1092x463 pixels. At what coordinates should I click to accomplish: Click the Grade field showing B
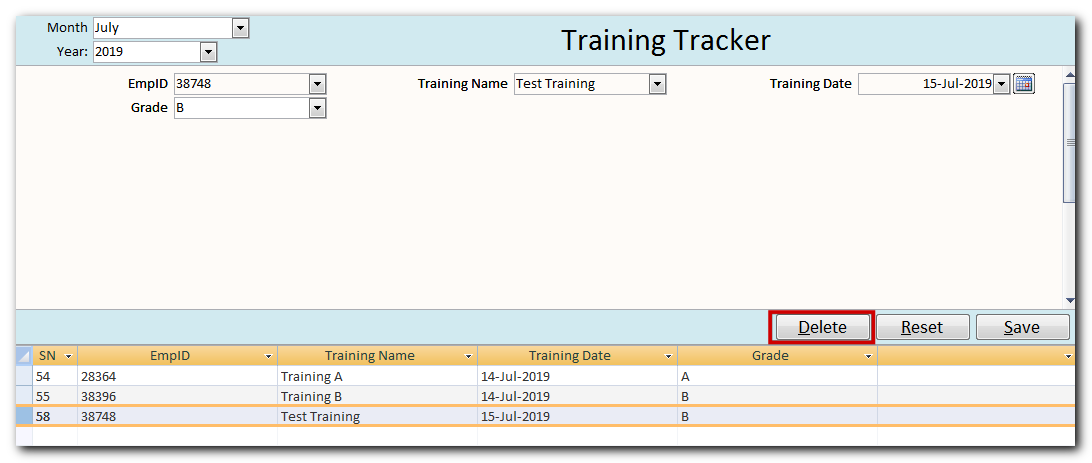242,108
